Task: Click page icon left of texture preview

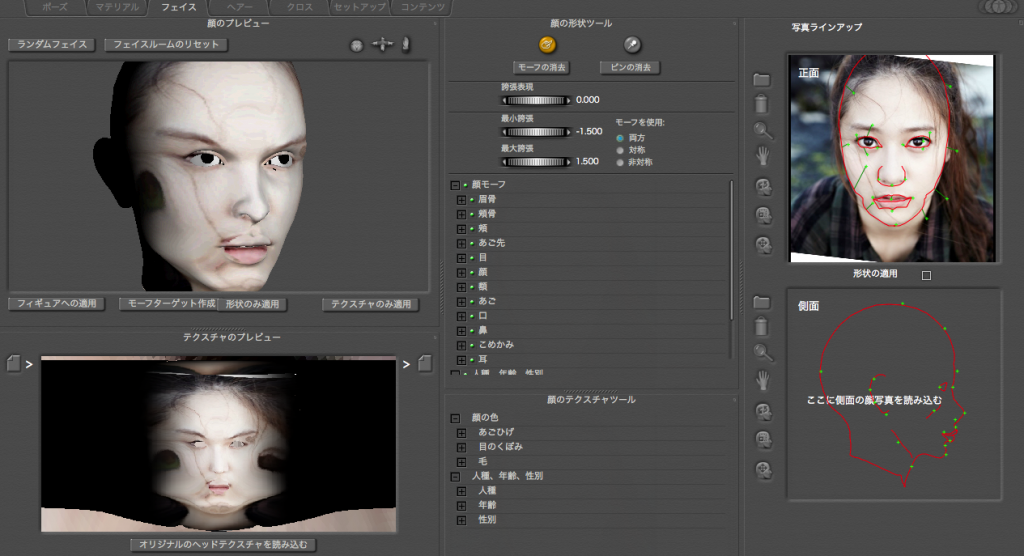Action: click(13, 363)
